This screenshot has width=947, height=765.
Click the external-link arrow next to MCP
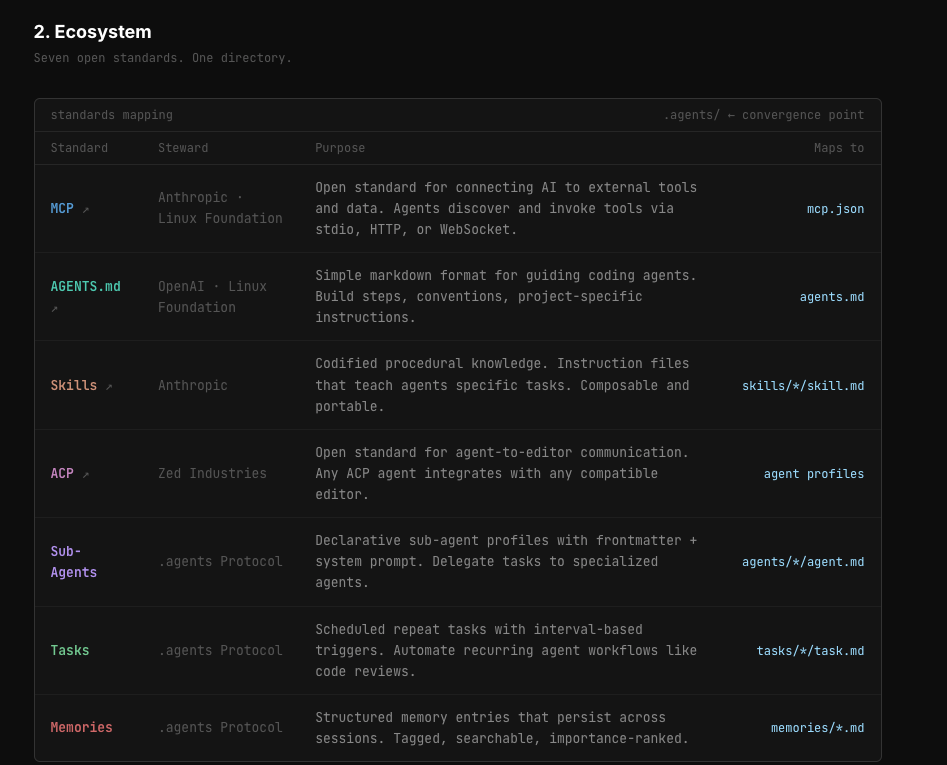point(86,210)
